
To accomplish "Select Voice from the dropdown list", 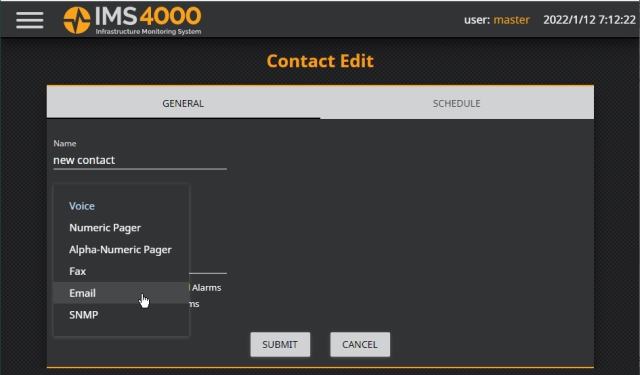I will (121, 206).
